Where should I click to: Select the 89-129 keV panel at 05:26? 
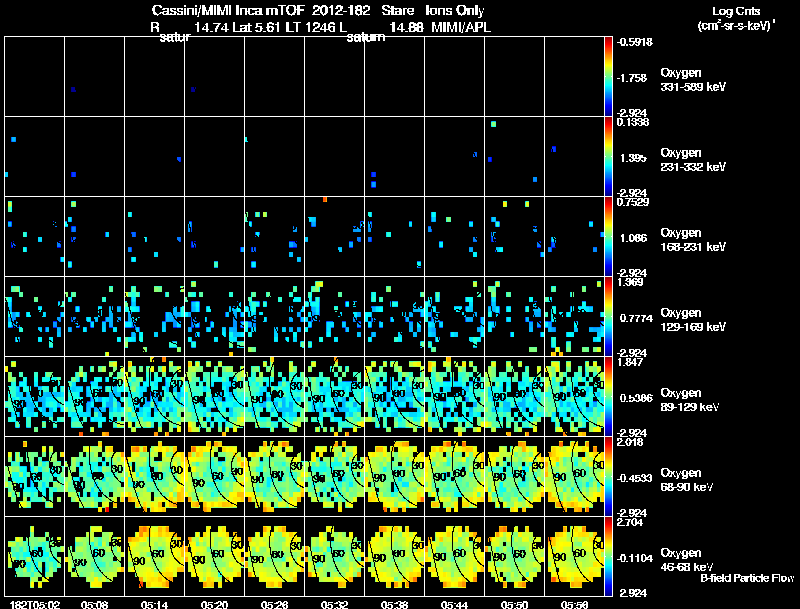274,396
